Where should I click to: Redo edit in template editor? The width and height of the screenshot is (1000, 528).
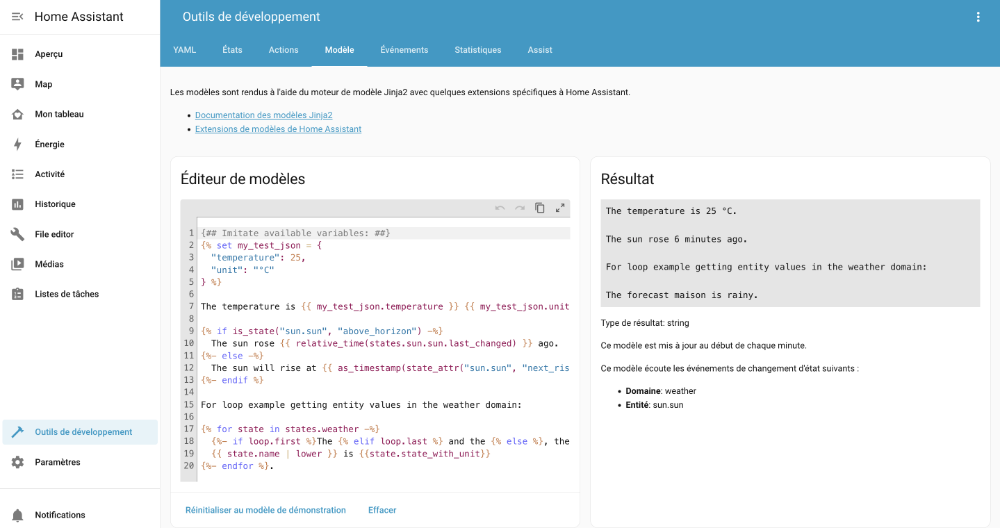pyautogui.click(x=520, y=208)
